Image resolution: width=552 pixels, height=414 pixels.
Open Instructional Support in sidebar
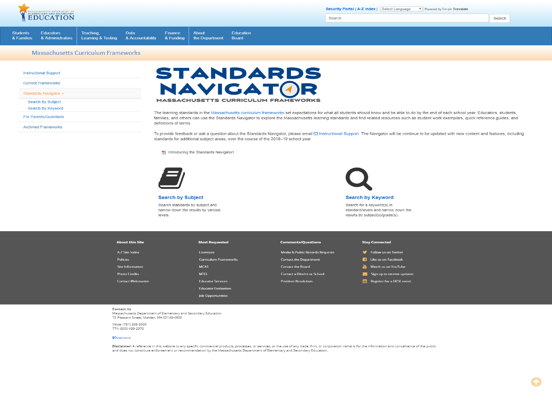(x=42, y=73)
